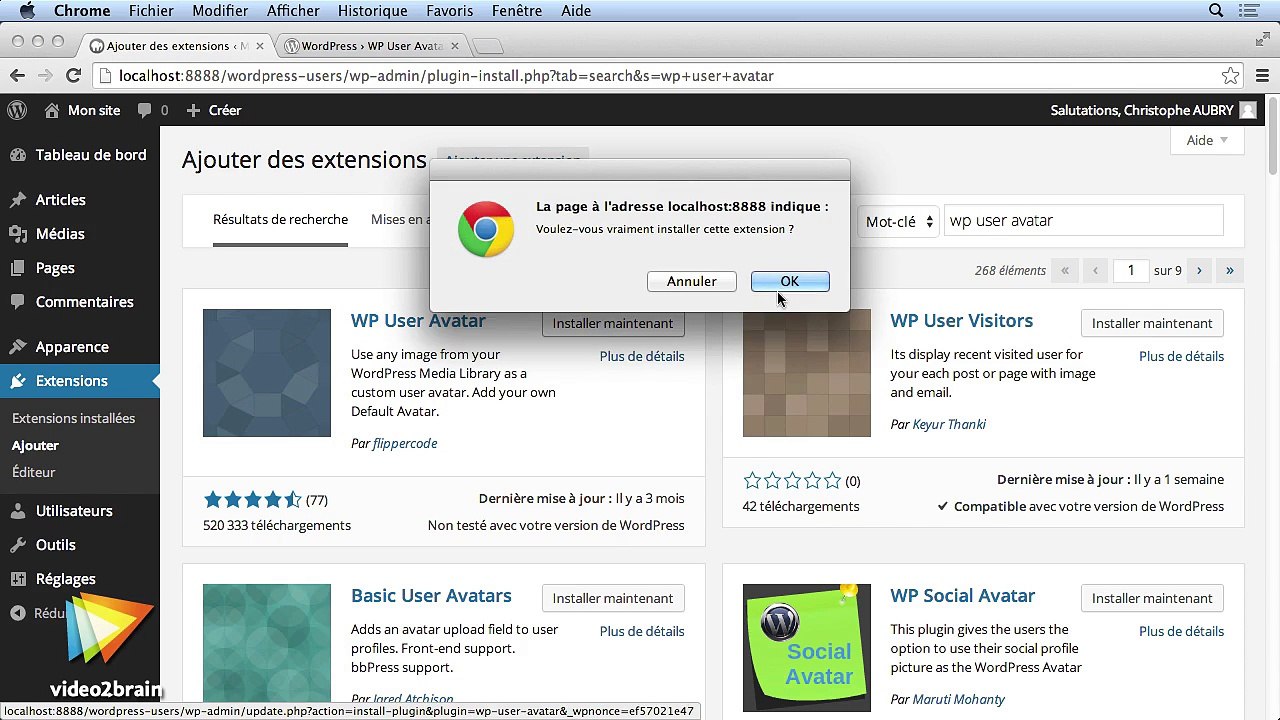Click WP User Avatar thumbnail

(x=267, y=373)
